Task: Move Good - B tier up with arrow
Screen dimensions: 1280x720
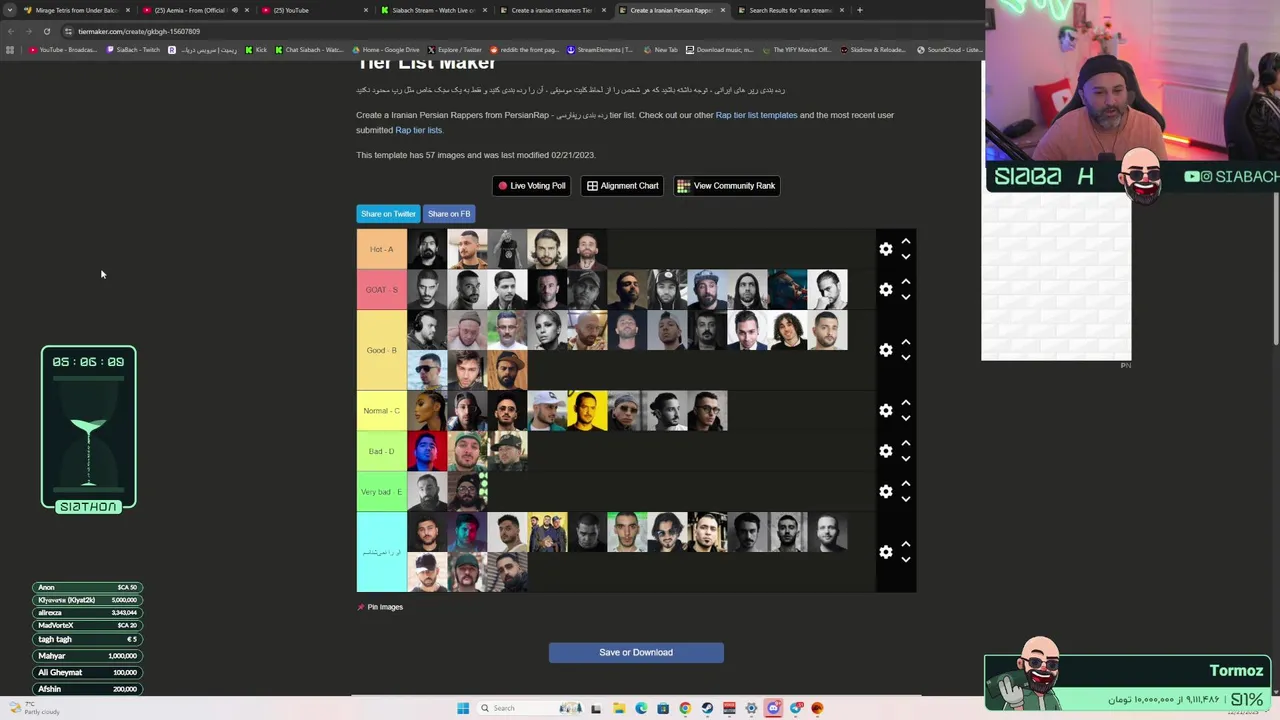Action: pos(906,342)
